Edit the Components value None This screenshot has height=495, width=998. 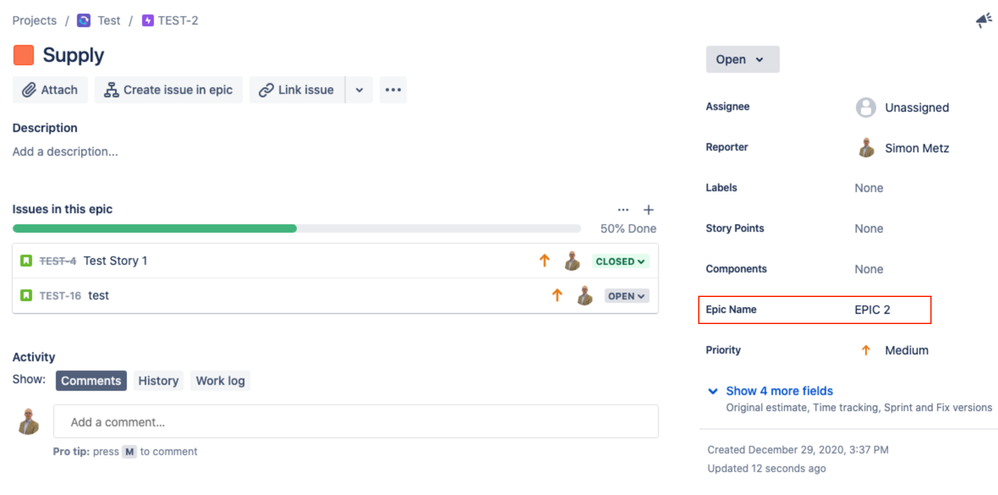[x=869, y=270]
